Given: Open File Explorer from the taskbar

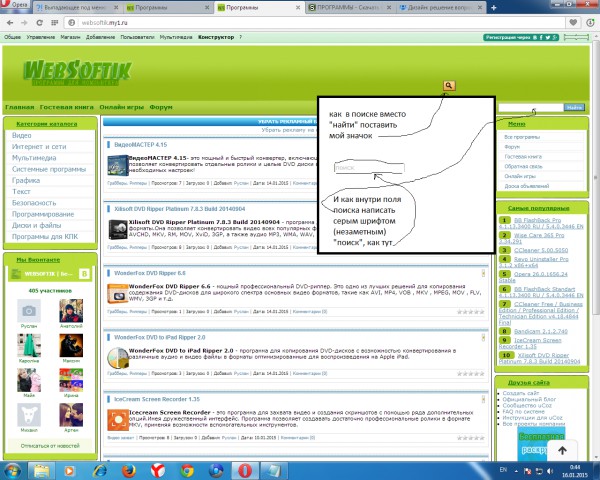Looking at the screenshot, I should point(41,471).
